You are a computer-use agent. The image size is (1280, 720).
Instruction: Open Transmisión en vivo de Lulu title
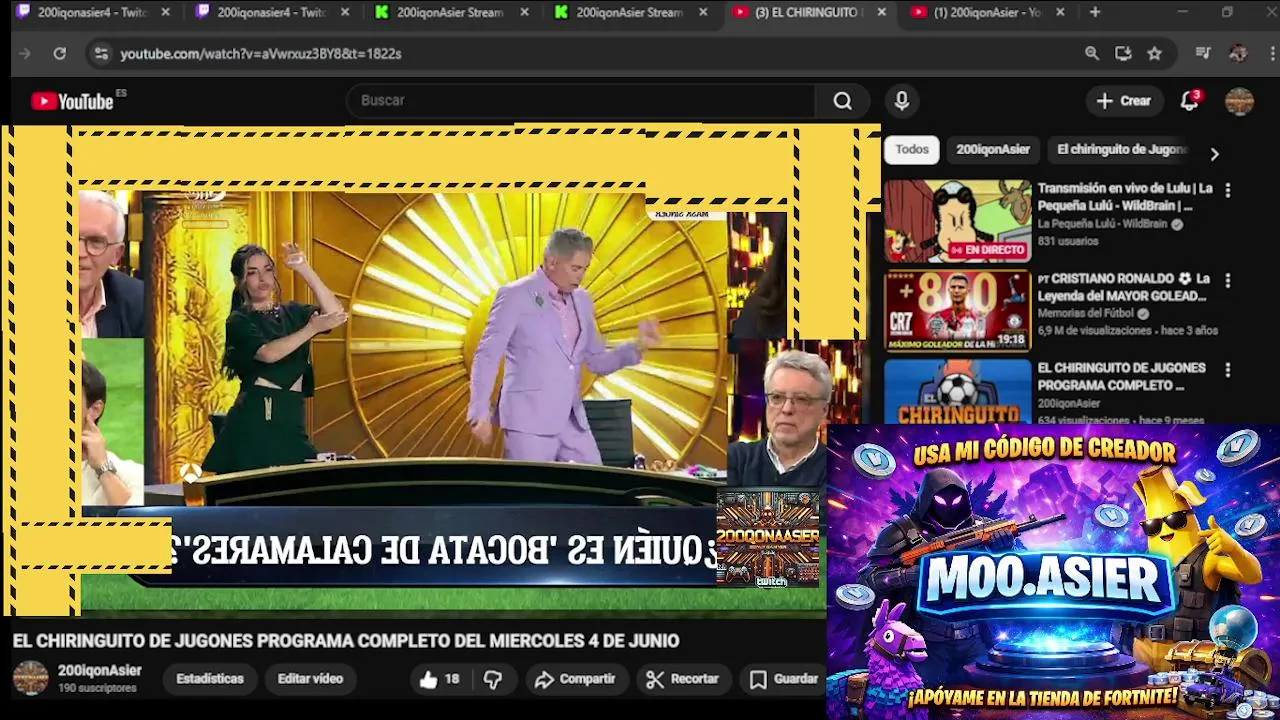tap(1125, 196)
